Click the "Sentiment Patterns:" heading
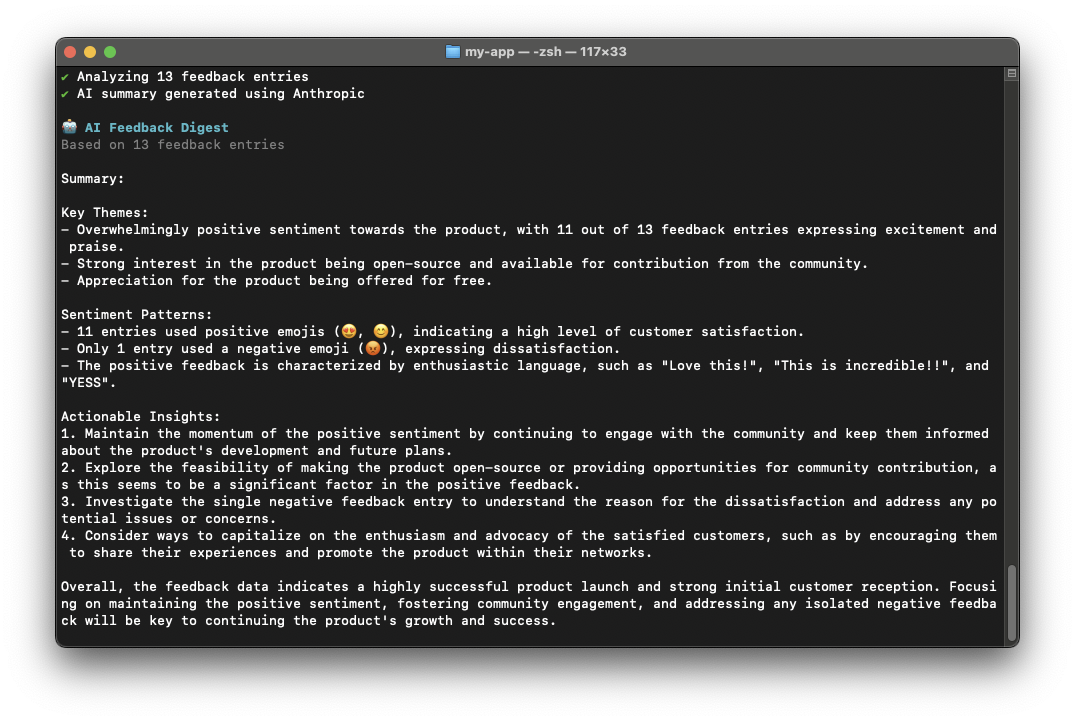 pyautogui.click(x=136, y=315)
